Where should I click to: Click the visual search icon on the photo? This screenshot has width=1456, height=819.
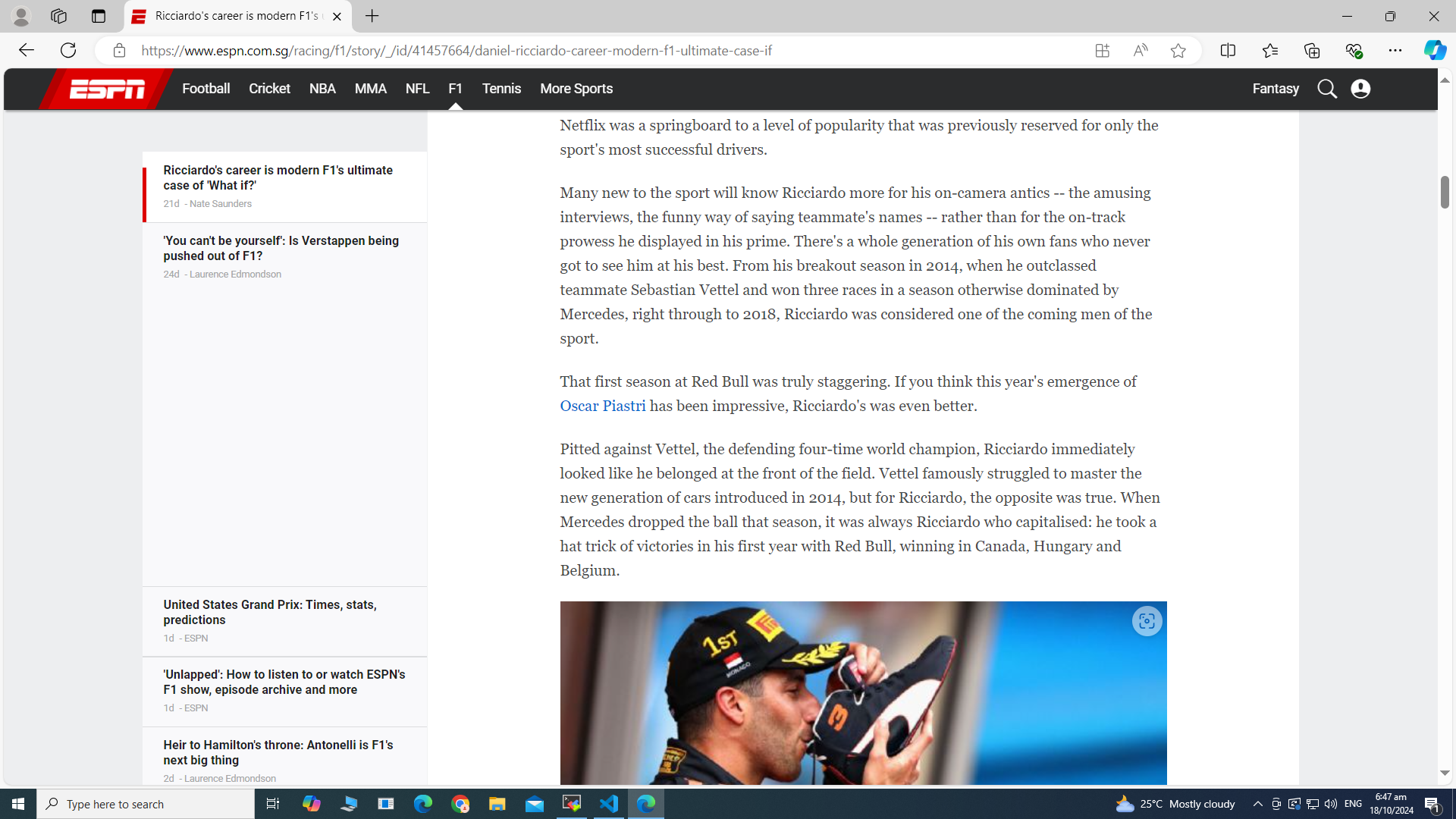(x=1147, y=622)
